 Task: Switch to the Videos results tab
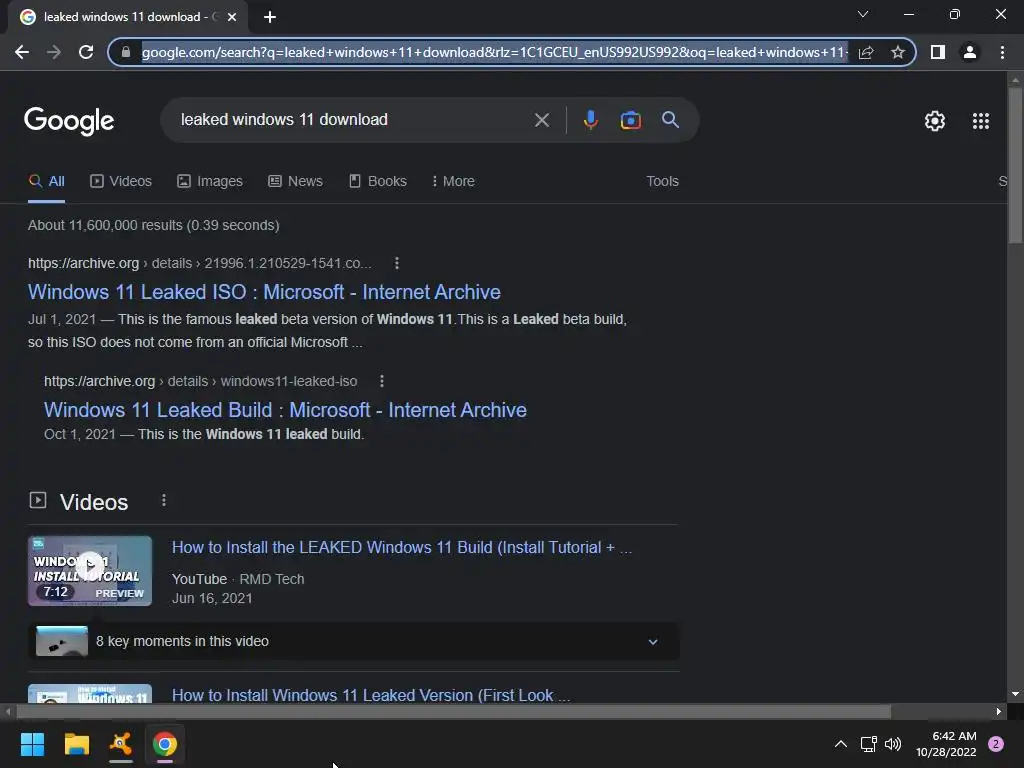(x=121, y=181)
